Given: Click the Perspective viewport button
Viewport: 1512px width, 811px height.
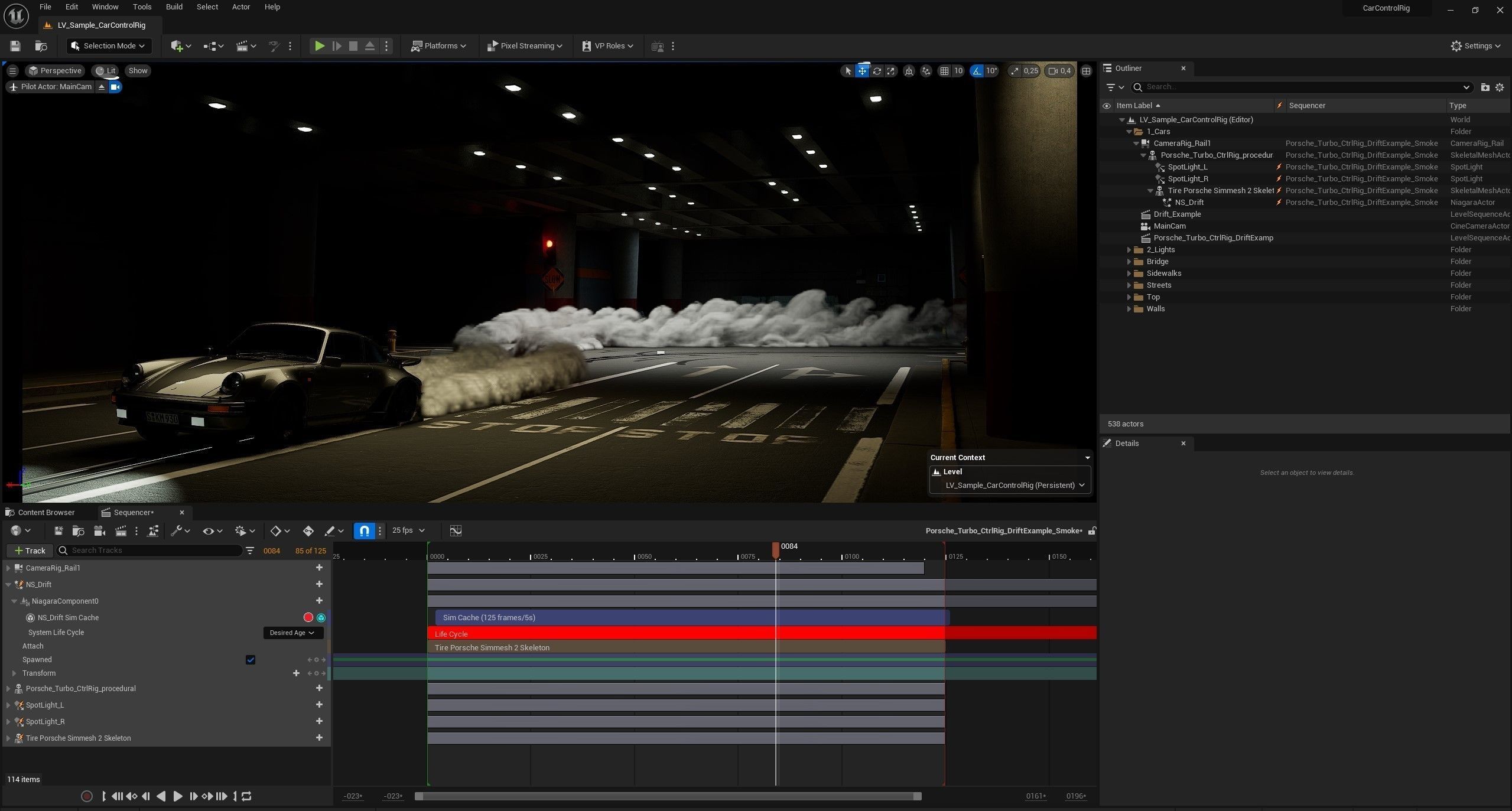Looking at the screenshot, I should (x=55, y=71).
